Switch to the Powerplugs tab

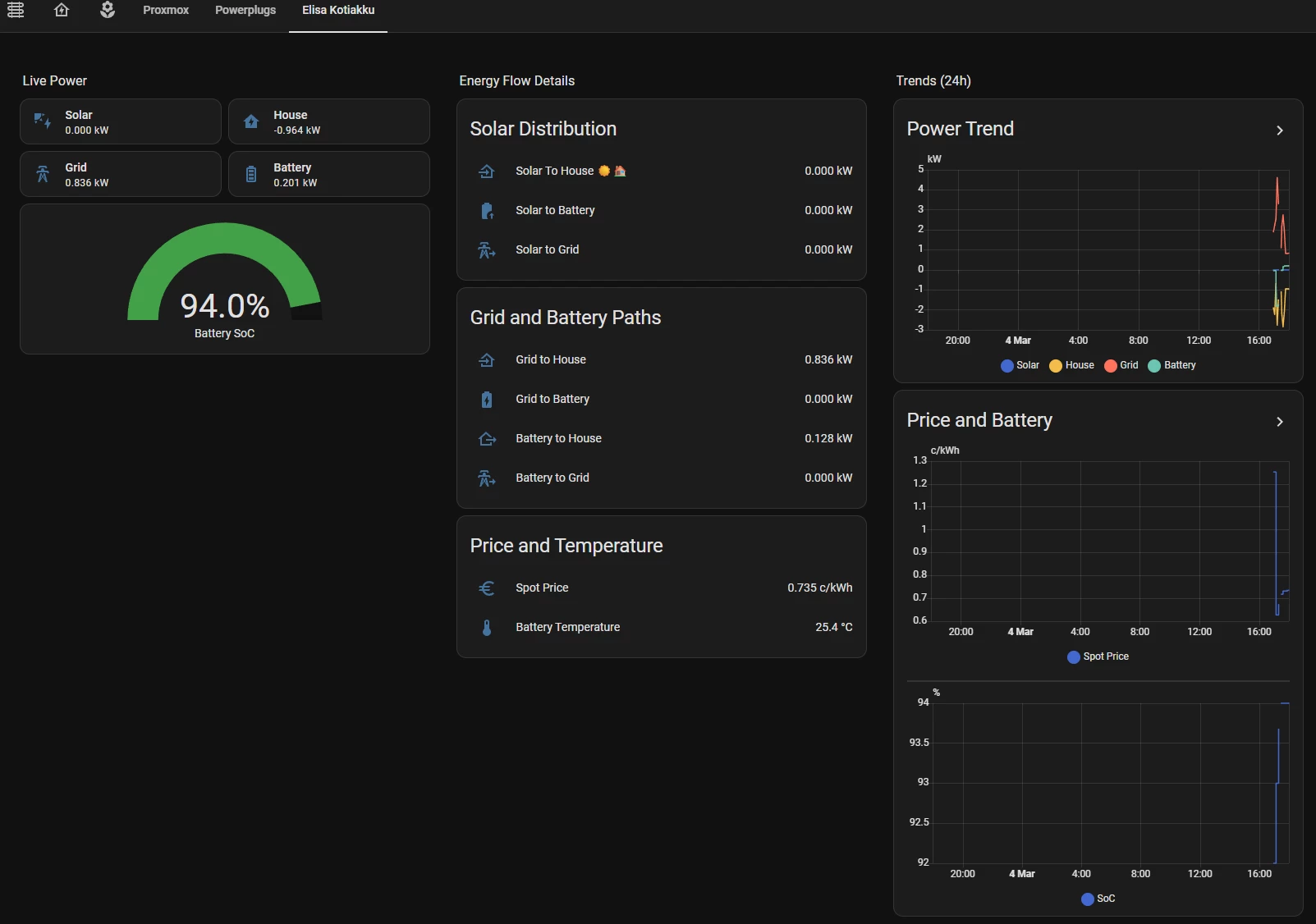point(245,10)
